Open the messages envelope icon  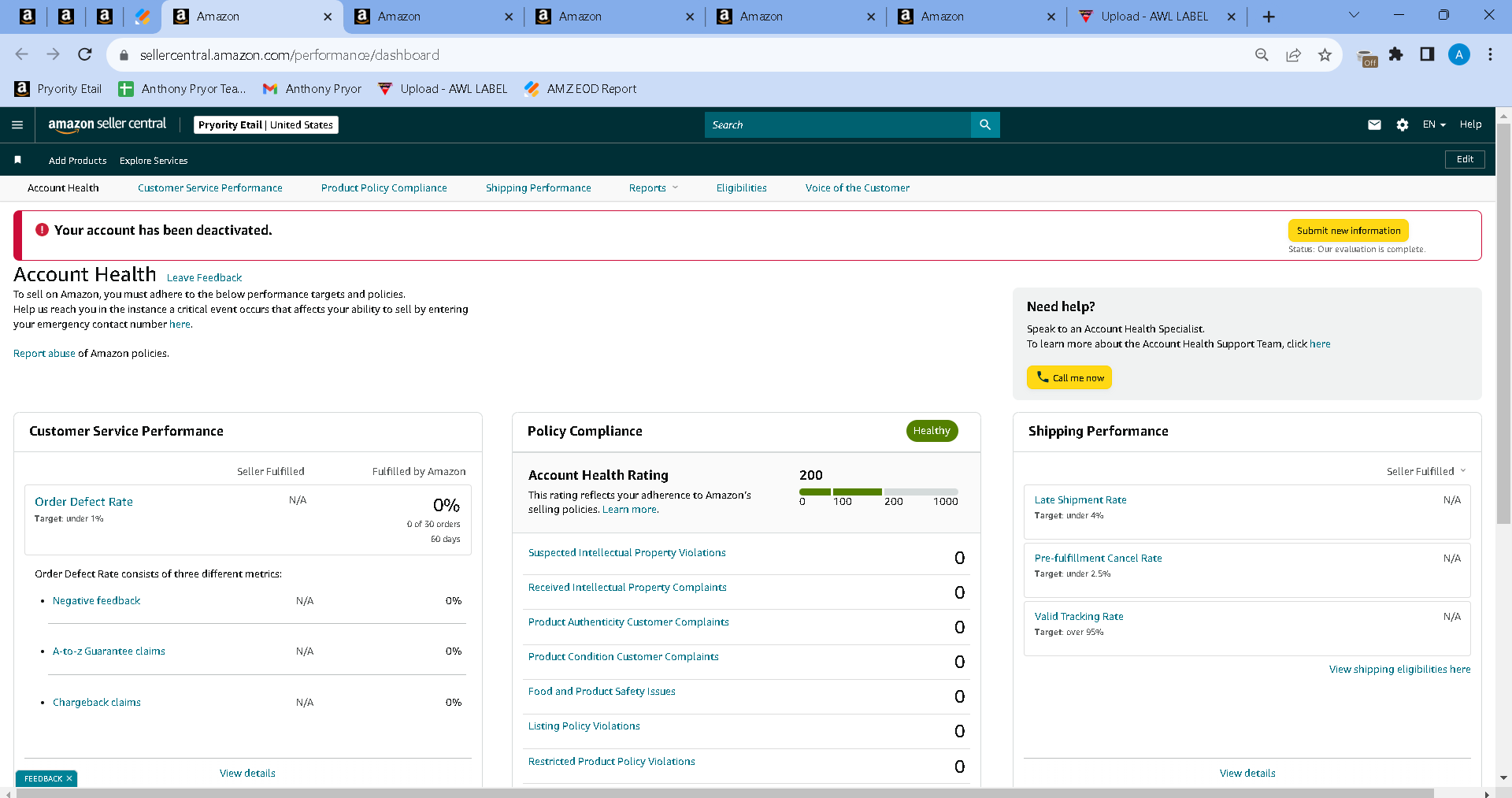click(1374, 124)
